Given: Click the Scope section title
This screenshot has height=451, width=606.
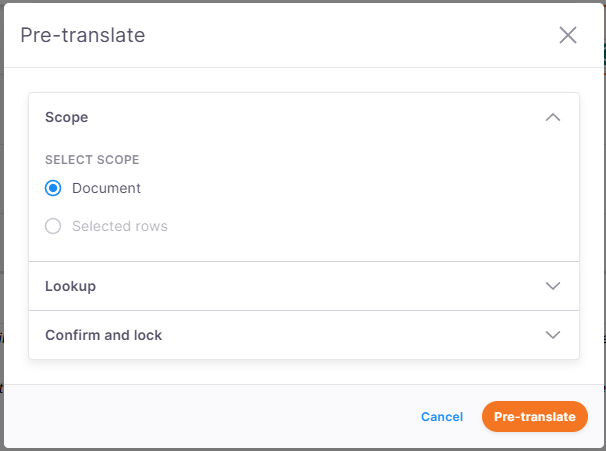Looking at the screenshot, I should [67, 117].
